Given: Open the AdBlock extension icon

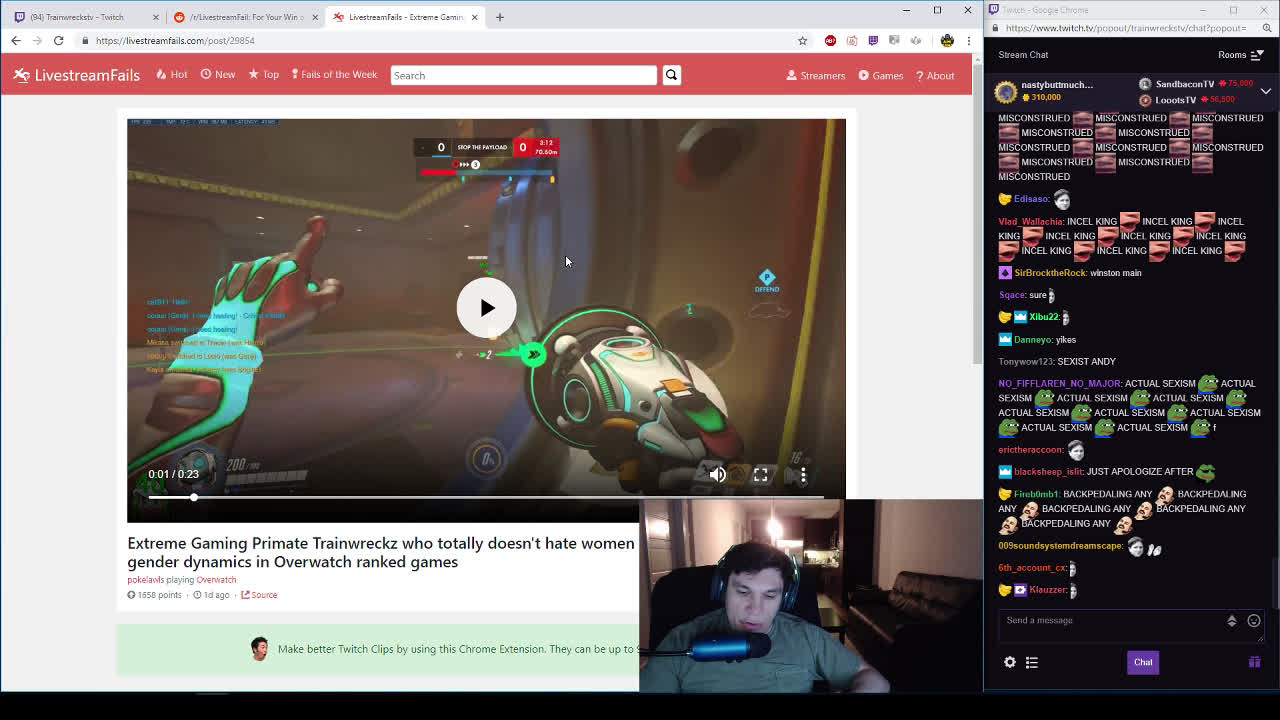Looking at the screenshot, I should point(830,41).
